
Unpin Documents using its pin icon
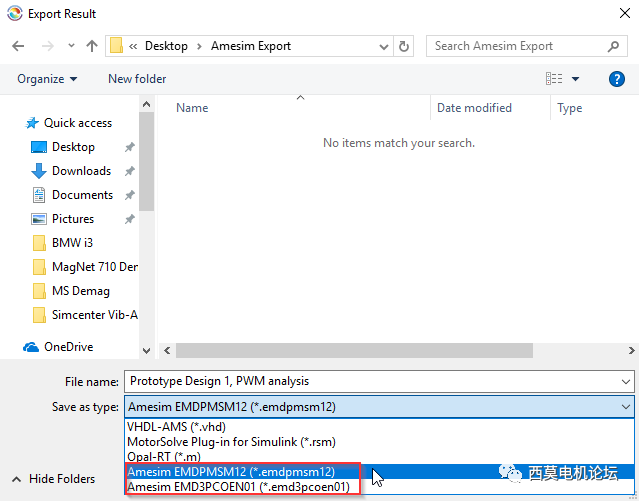tap(130, 195)
